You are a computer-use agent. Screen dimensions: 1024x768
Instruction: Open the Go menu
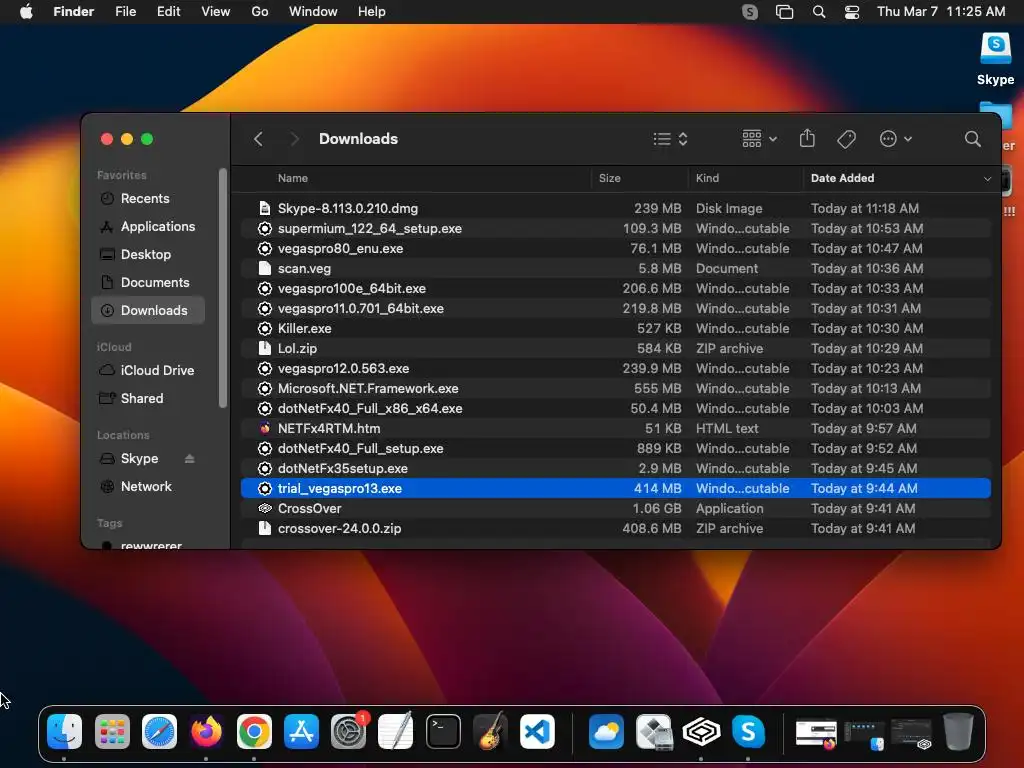pyautogui.click(x=259, y=12)
